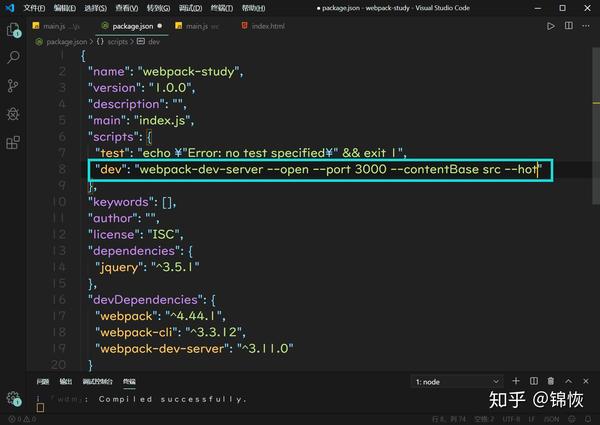
Task: Switch to the first main.js tab
Action: [57, 26]
